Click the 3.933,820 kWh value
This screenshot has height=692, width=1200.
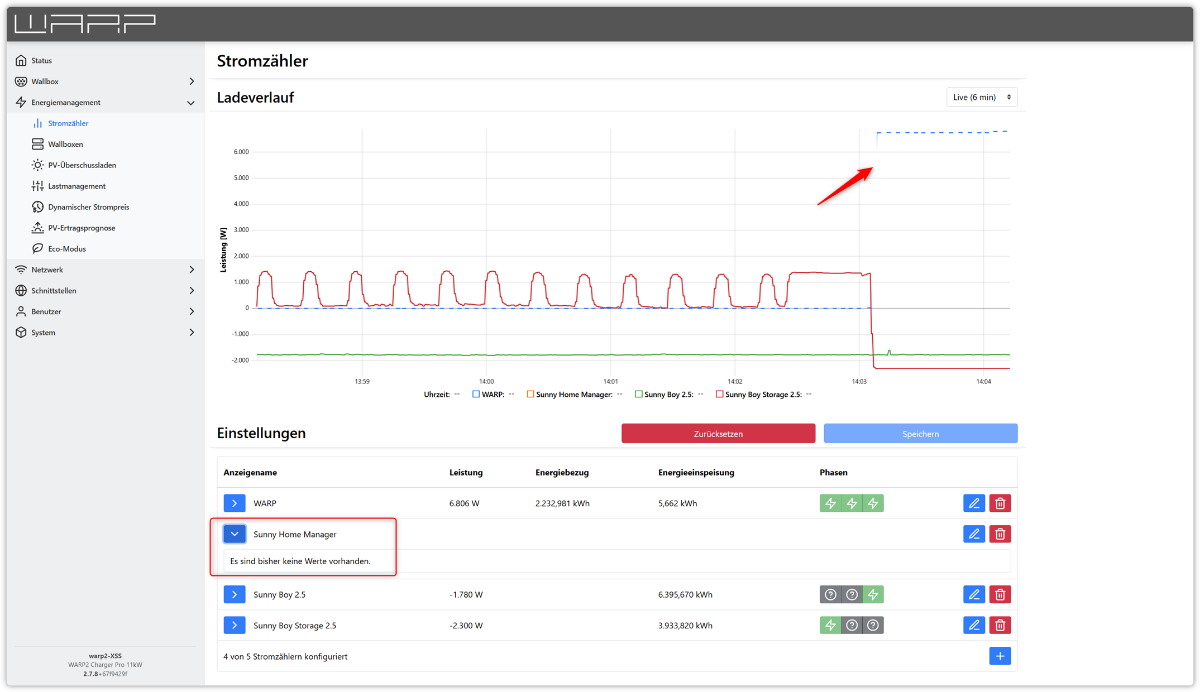(x=685, y=625)
